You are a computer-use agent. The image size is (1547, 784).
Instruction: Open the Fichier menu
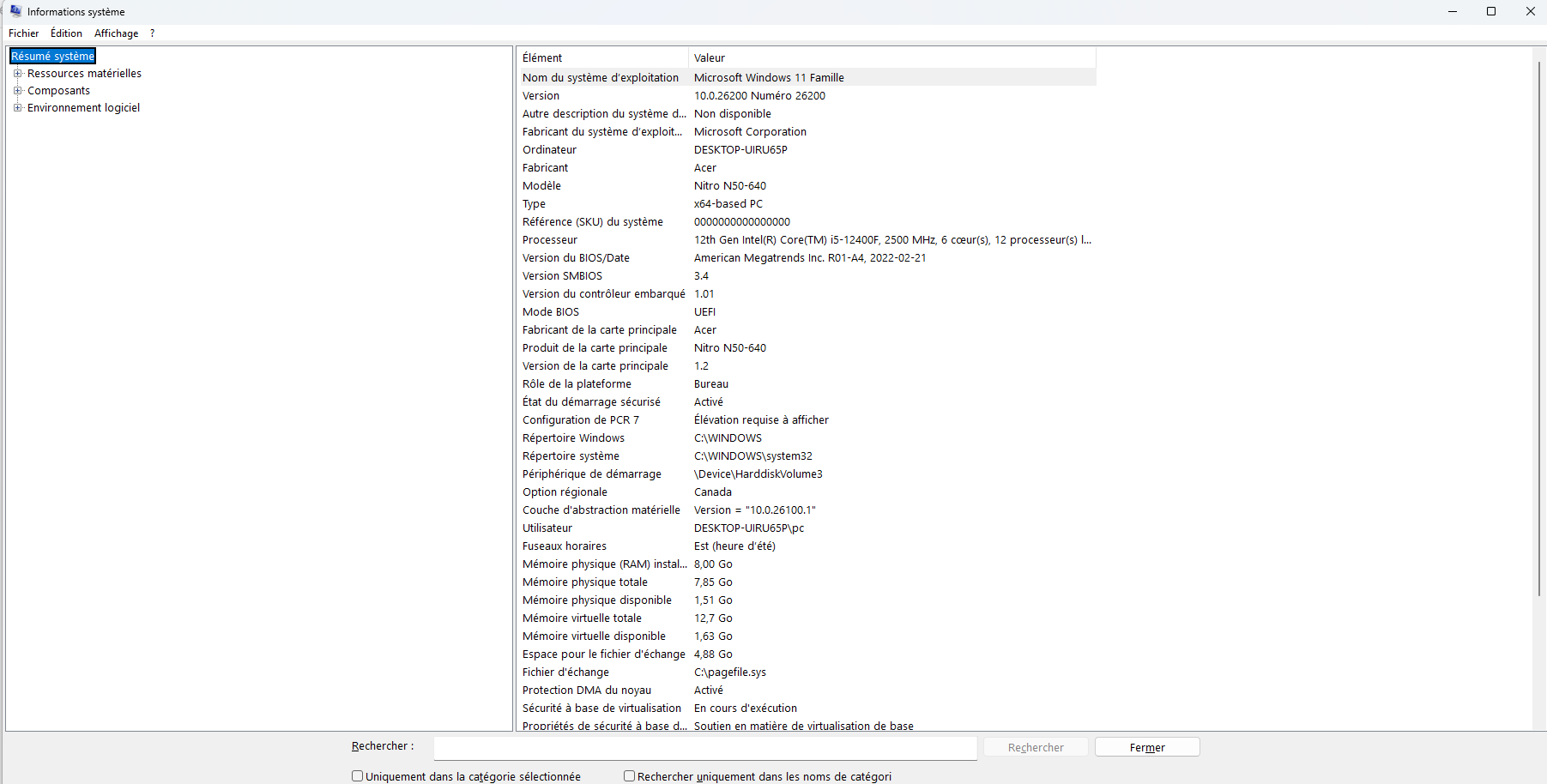click(24, 33)
